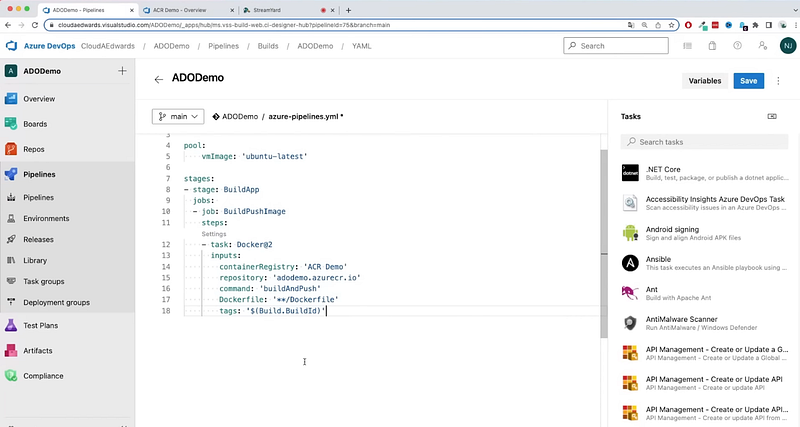The height and width of the screenshot is (427, 800).
Task: Select the Accessibility Insights Azure DevOps Task
Action: (705, 203)
